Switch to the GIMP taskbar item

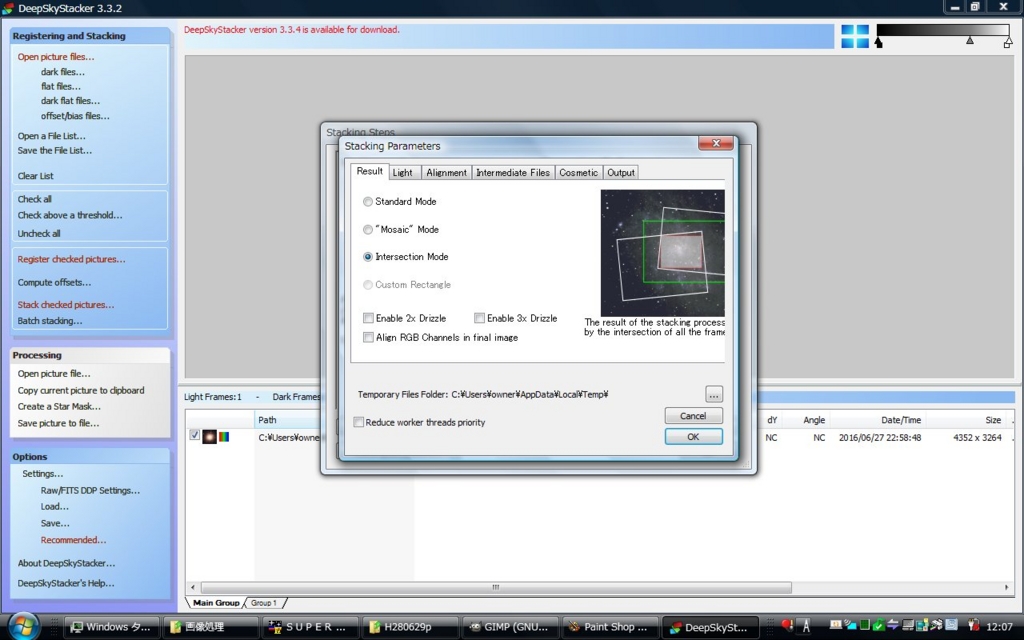(x=509, y=627)
